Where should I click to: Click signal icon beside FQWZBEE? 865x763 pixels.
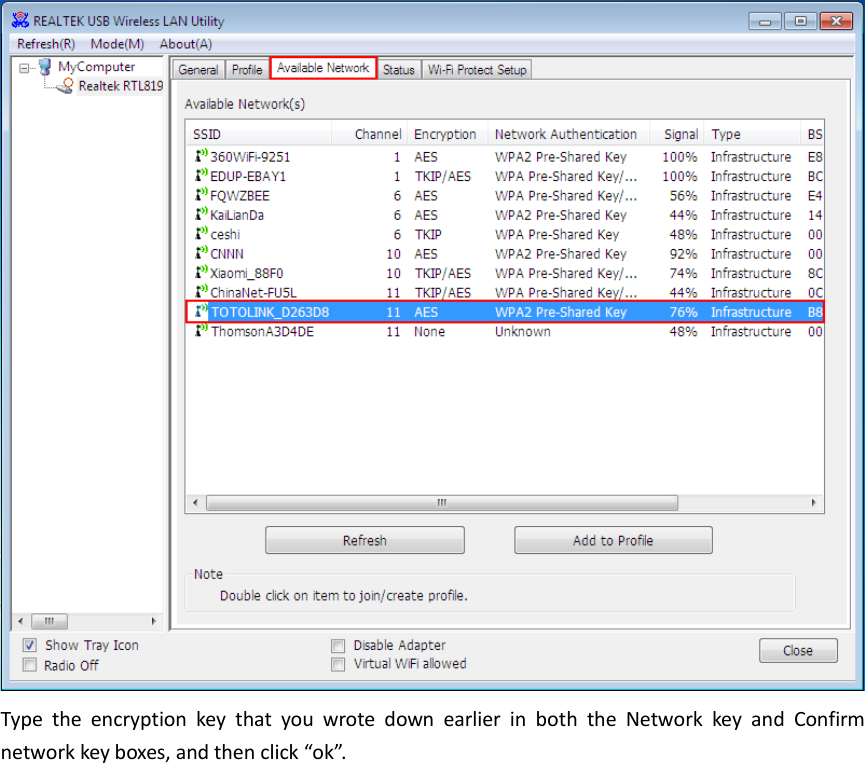tap(201, 195)
